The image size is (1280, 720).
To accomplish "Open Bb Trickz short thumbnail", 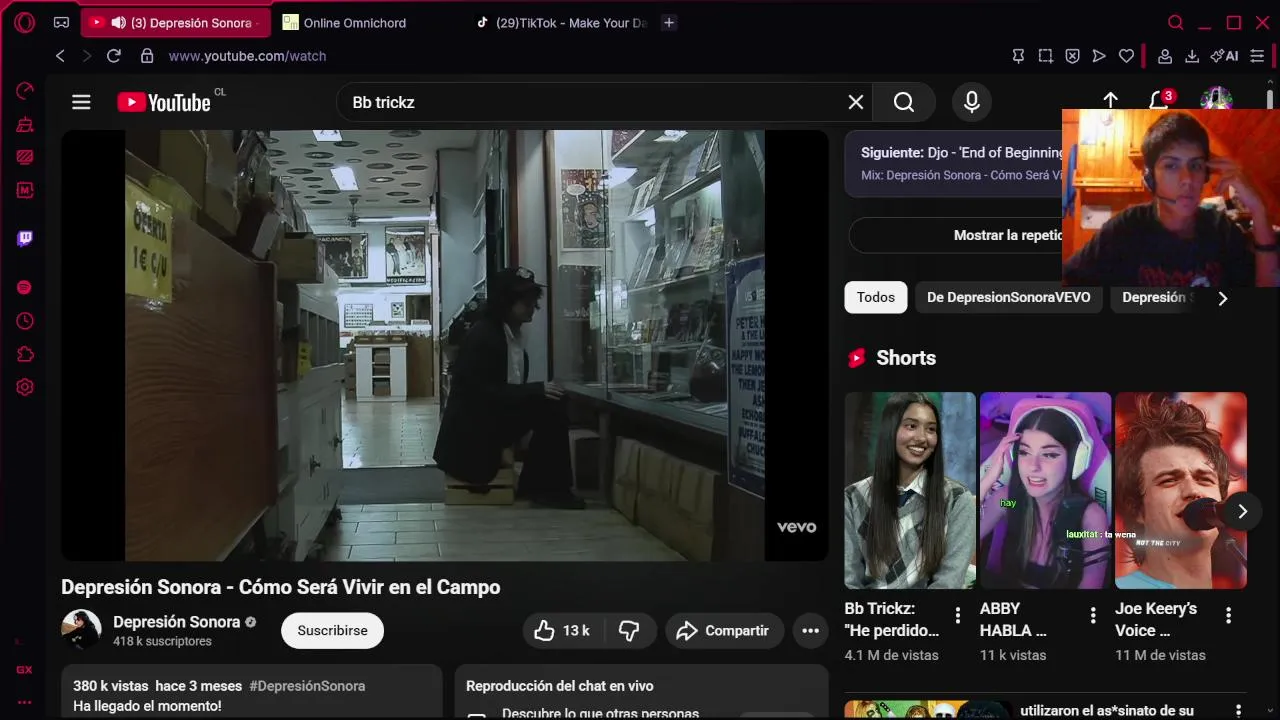I will click(910, 490).
